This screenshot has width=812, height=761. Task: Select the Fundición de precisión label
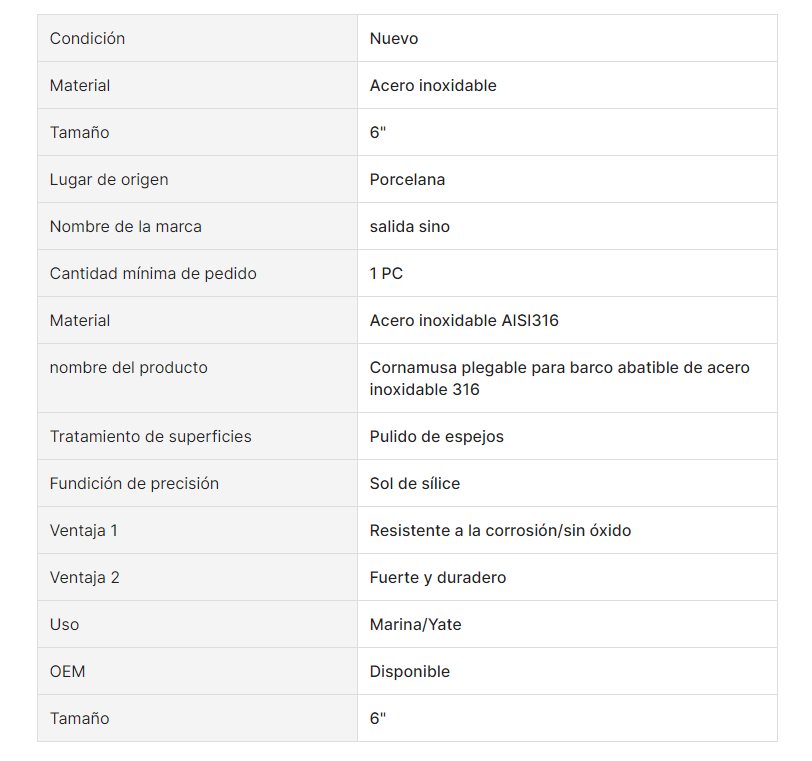(134, 484)
